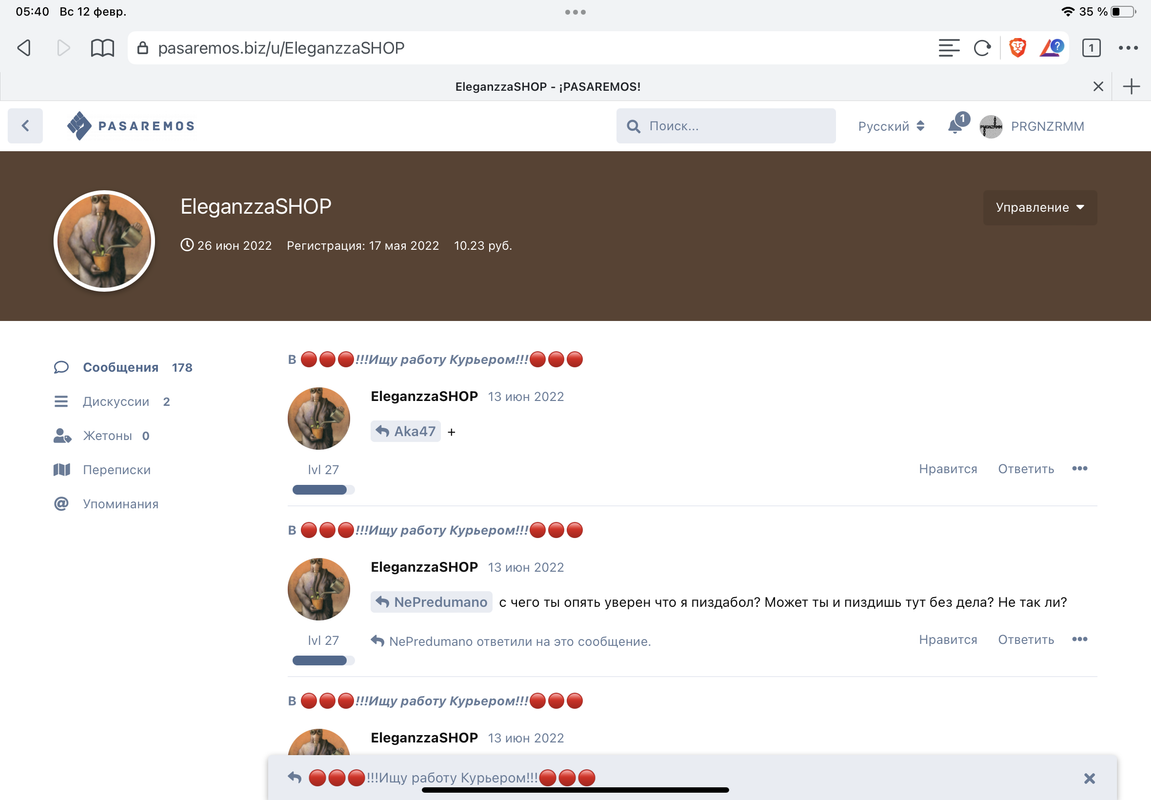Click EleganzzaSHOP author name in first post
This screenshot has width=1151, height=800.
coord(424,396)
